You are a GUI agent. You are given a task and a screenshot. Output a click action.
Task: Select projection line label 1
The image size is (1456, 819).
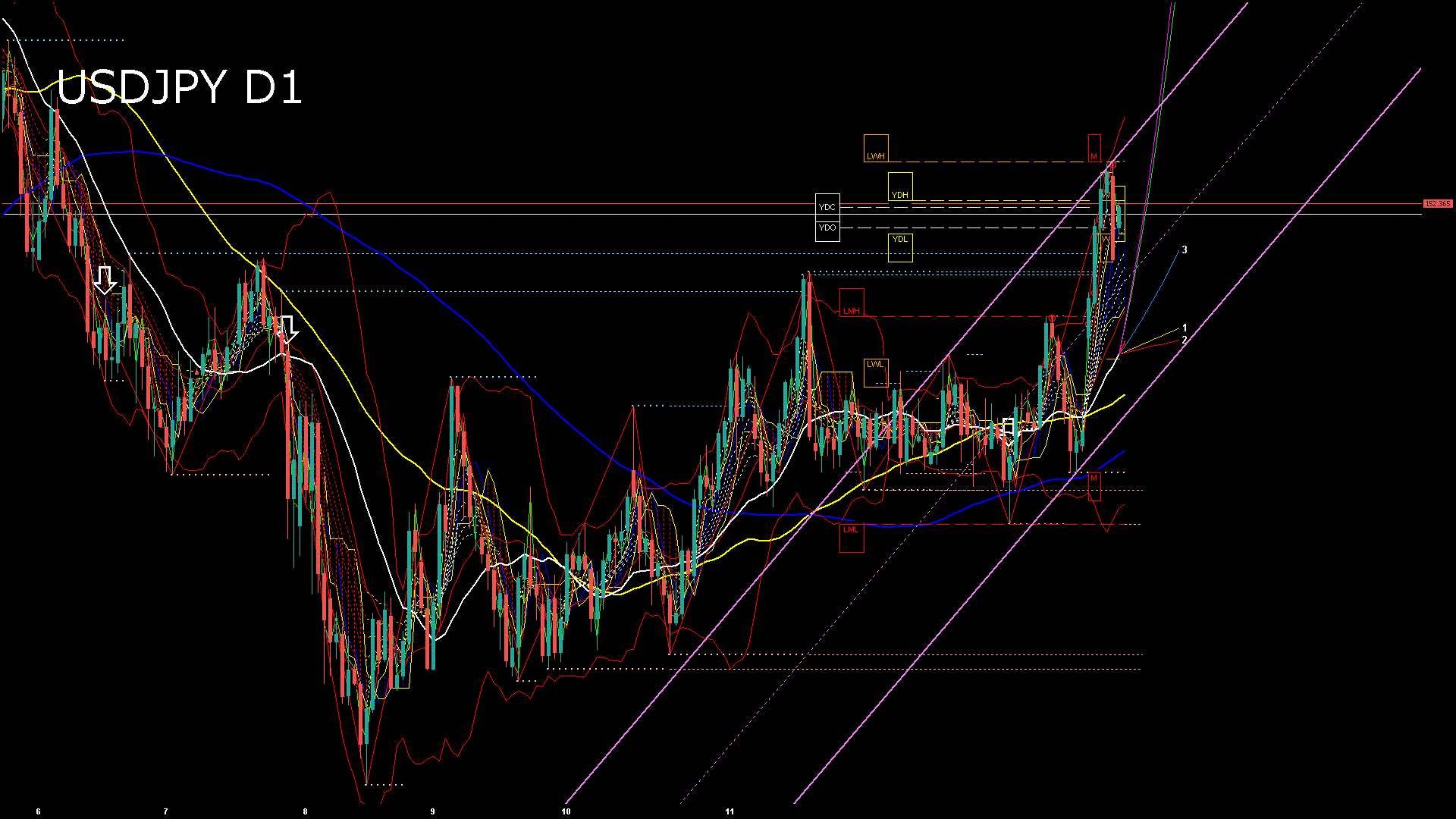pos(1185,328)
